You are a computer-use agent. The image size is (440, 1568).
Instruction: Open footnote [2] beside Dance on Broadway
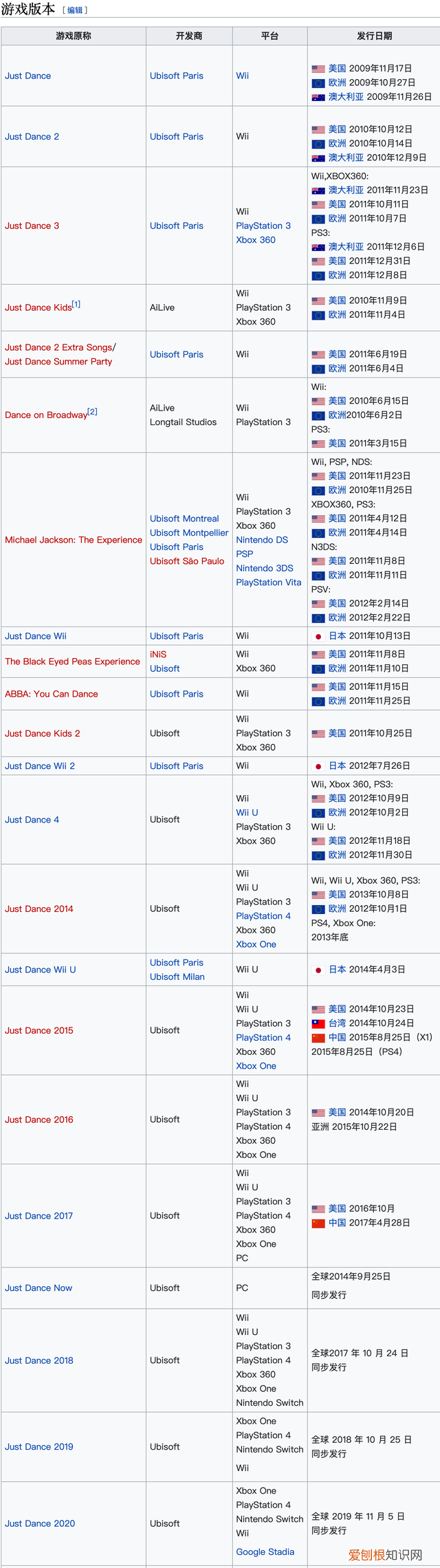[93, 411]
